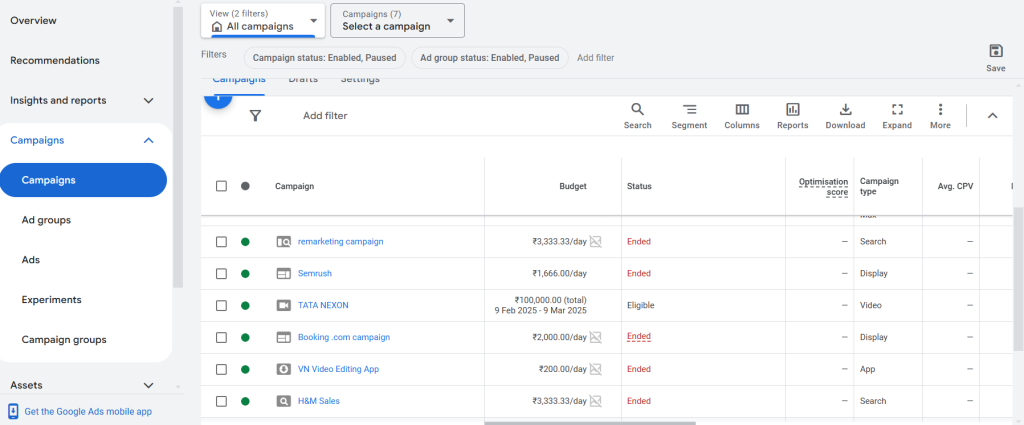Sort by the Optimisation score column header

[x=824, y=187]
